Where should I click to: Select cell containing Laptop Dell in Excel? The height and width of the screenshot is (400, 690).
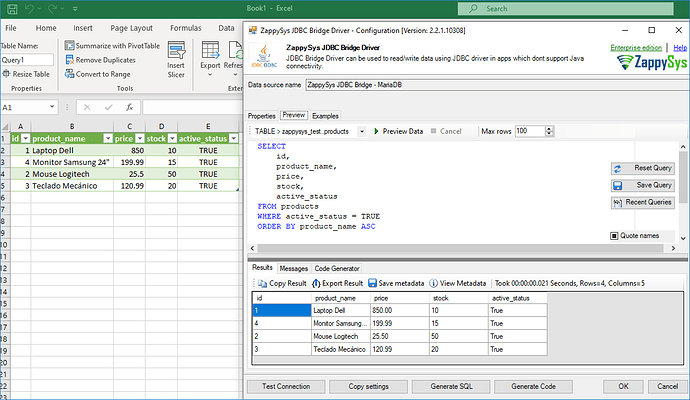tap(72, 150)
